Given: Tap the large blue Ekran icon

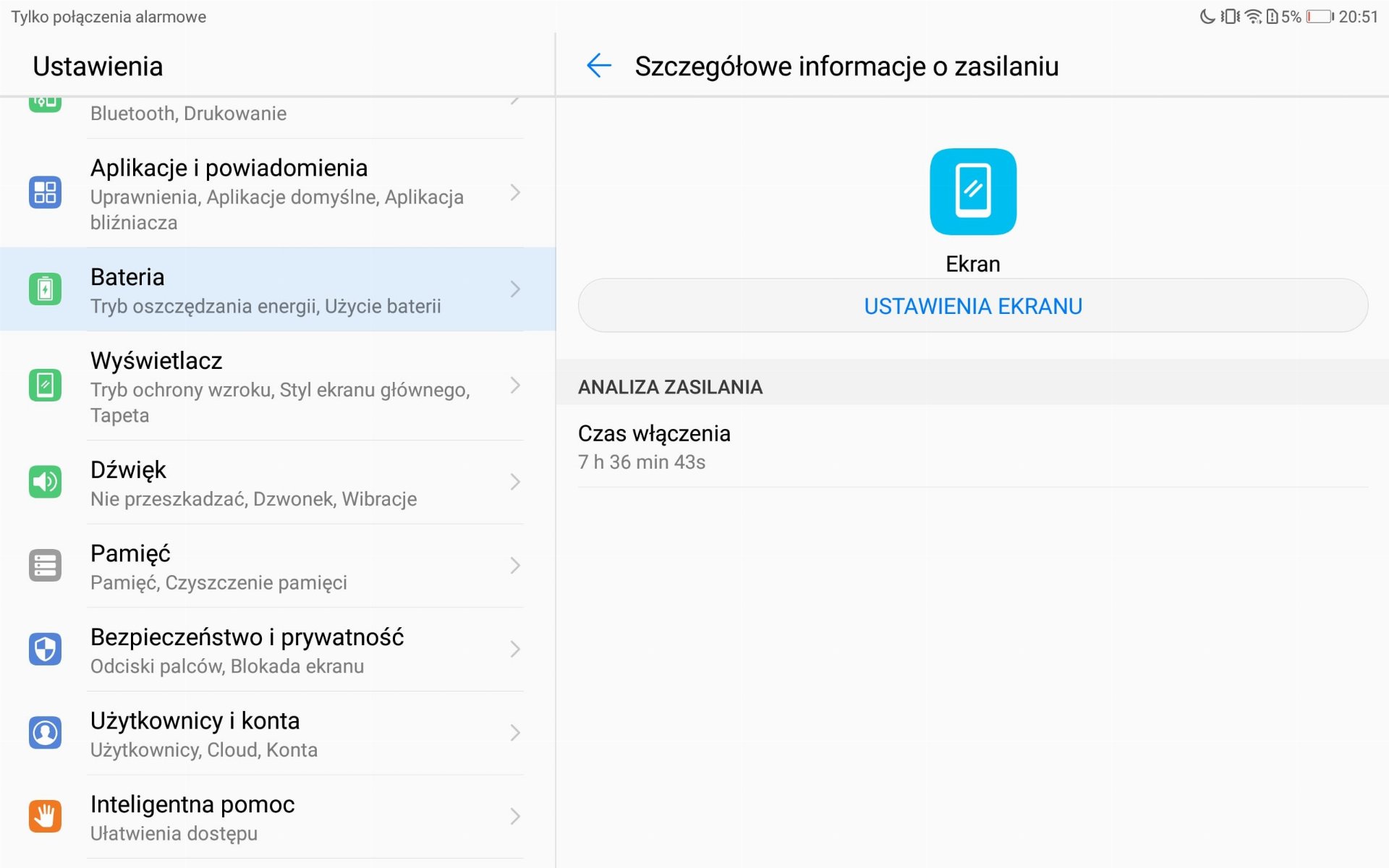Looking at the screenshot, I should coord(973,192).
